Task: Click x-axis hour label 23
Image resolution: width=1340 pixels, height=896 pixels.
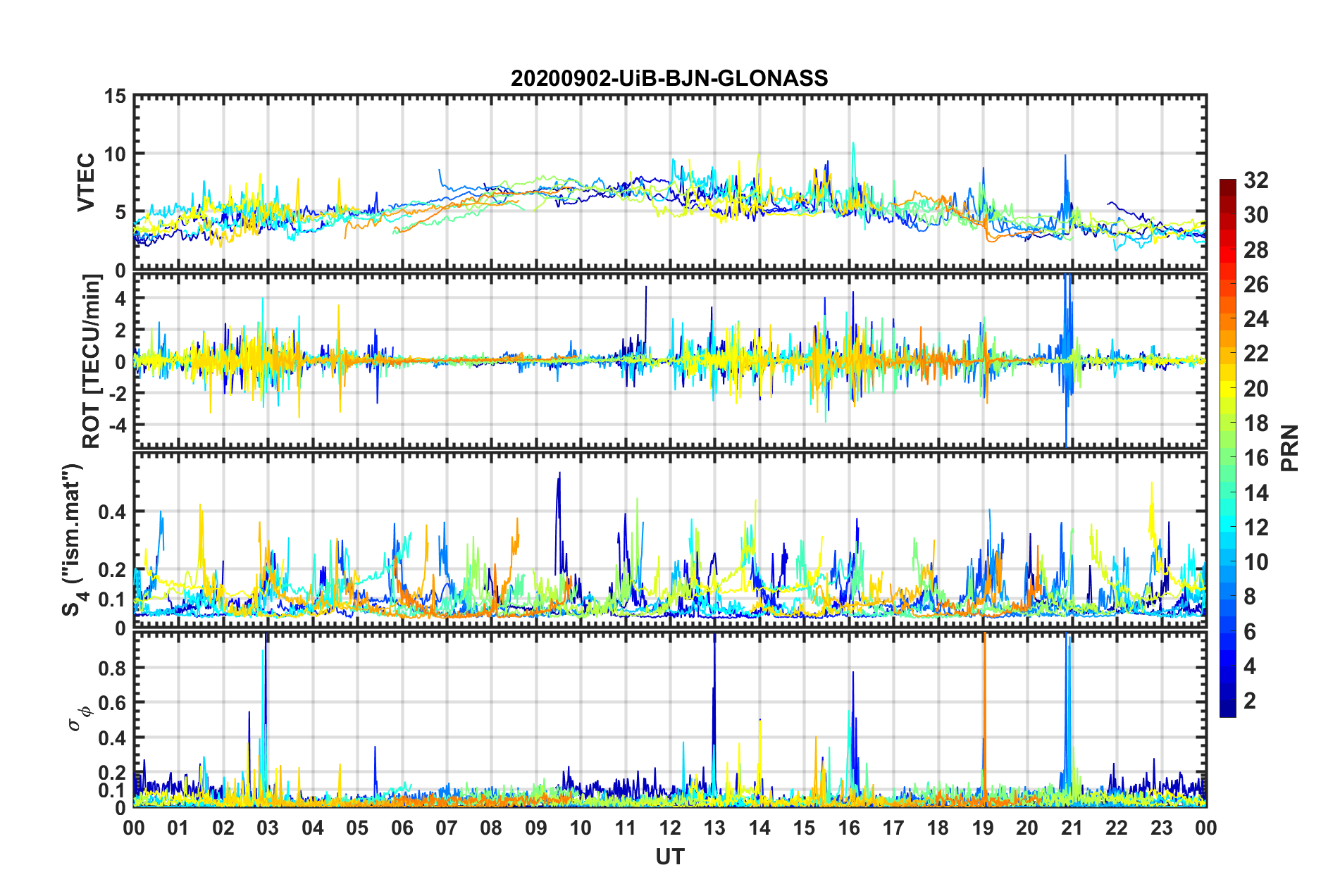Action: 1161,828
